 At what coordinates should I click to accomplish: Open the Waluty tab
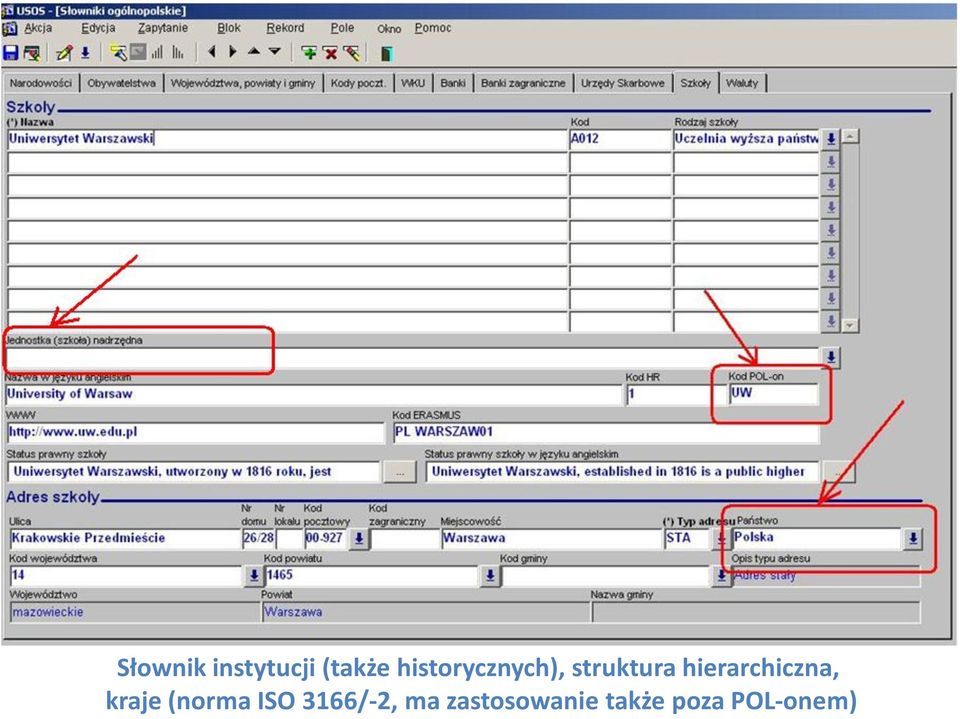[x=742, y=83]
